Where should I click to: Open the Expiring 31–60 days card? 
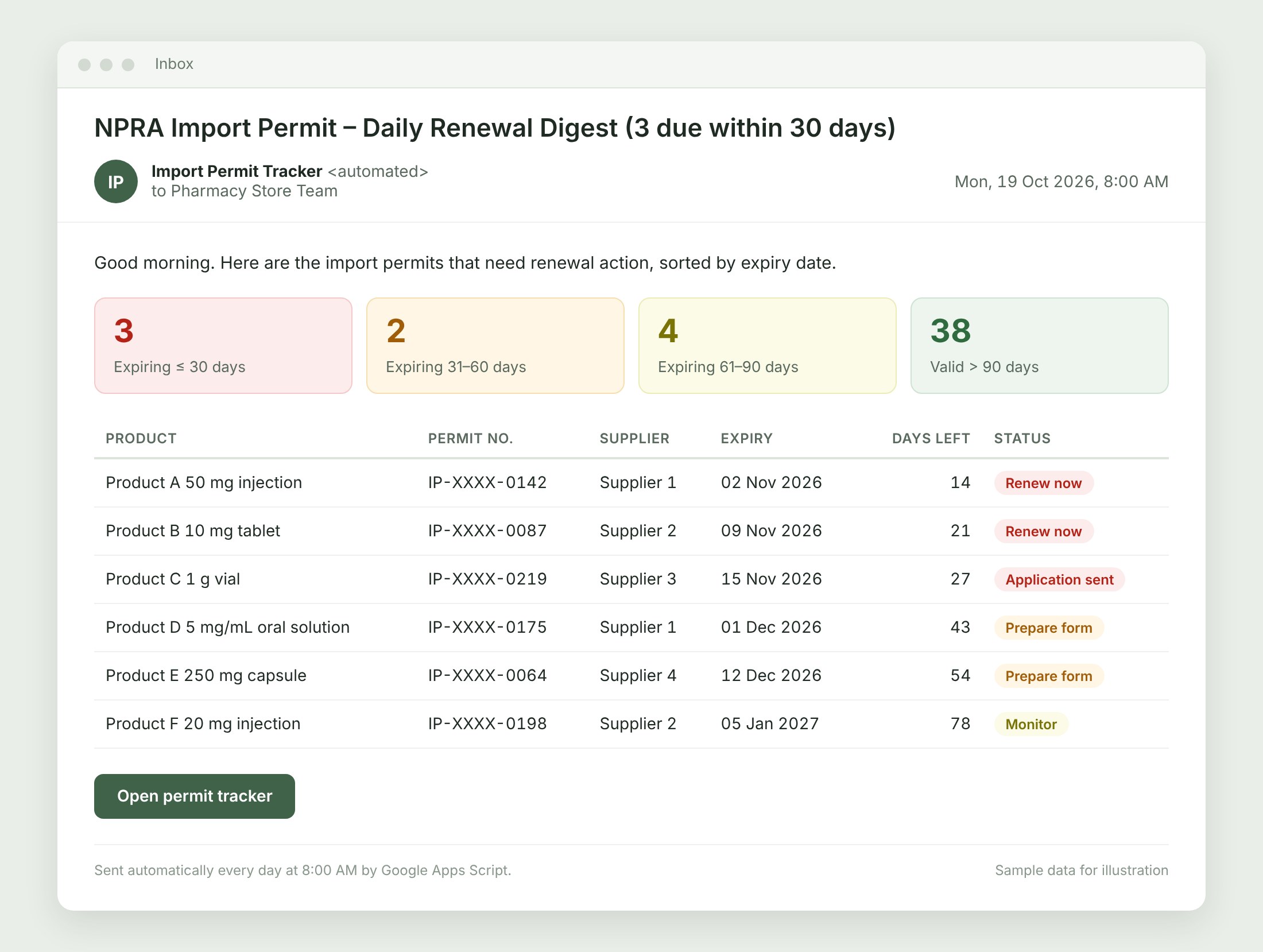[495, 346]
